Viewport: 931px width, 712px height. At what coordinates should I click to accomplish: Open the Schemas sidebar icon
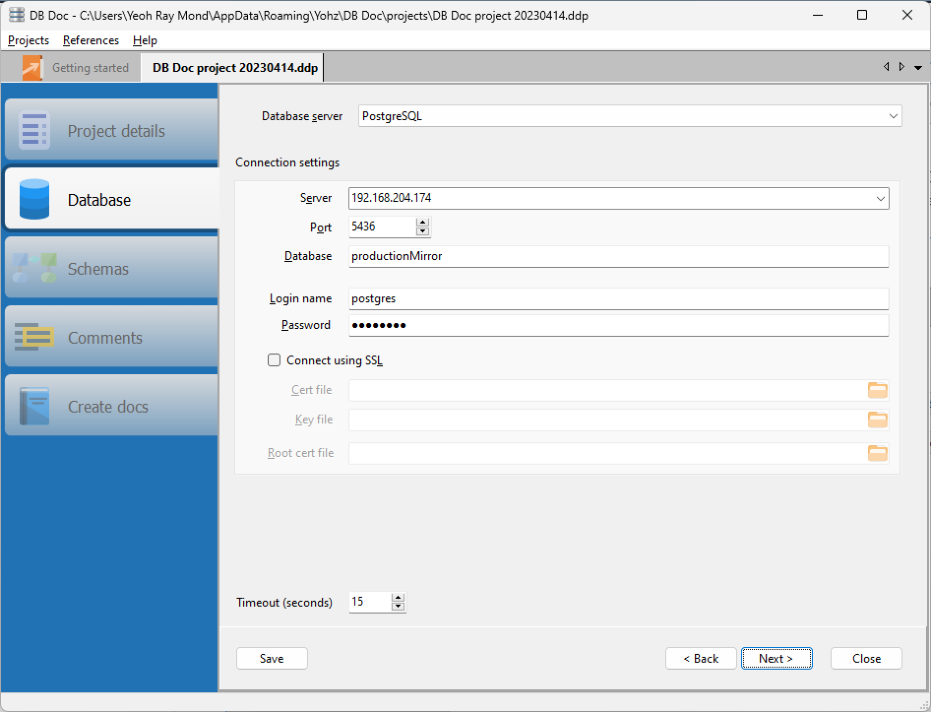[x=35, y=269]
